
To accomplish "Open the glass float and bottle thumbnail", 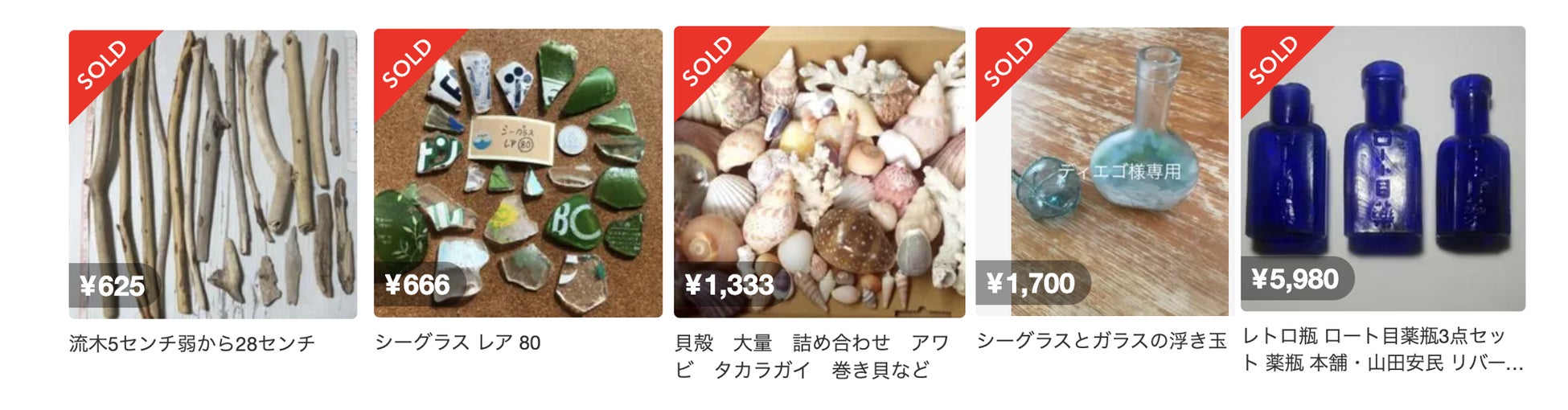I will point(1102,171).
